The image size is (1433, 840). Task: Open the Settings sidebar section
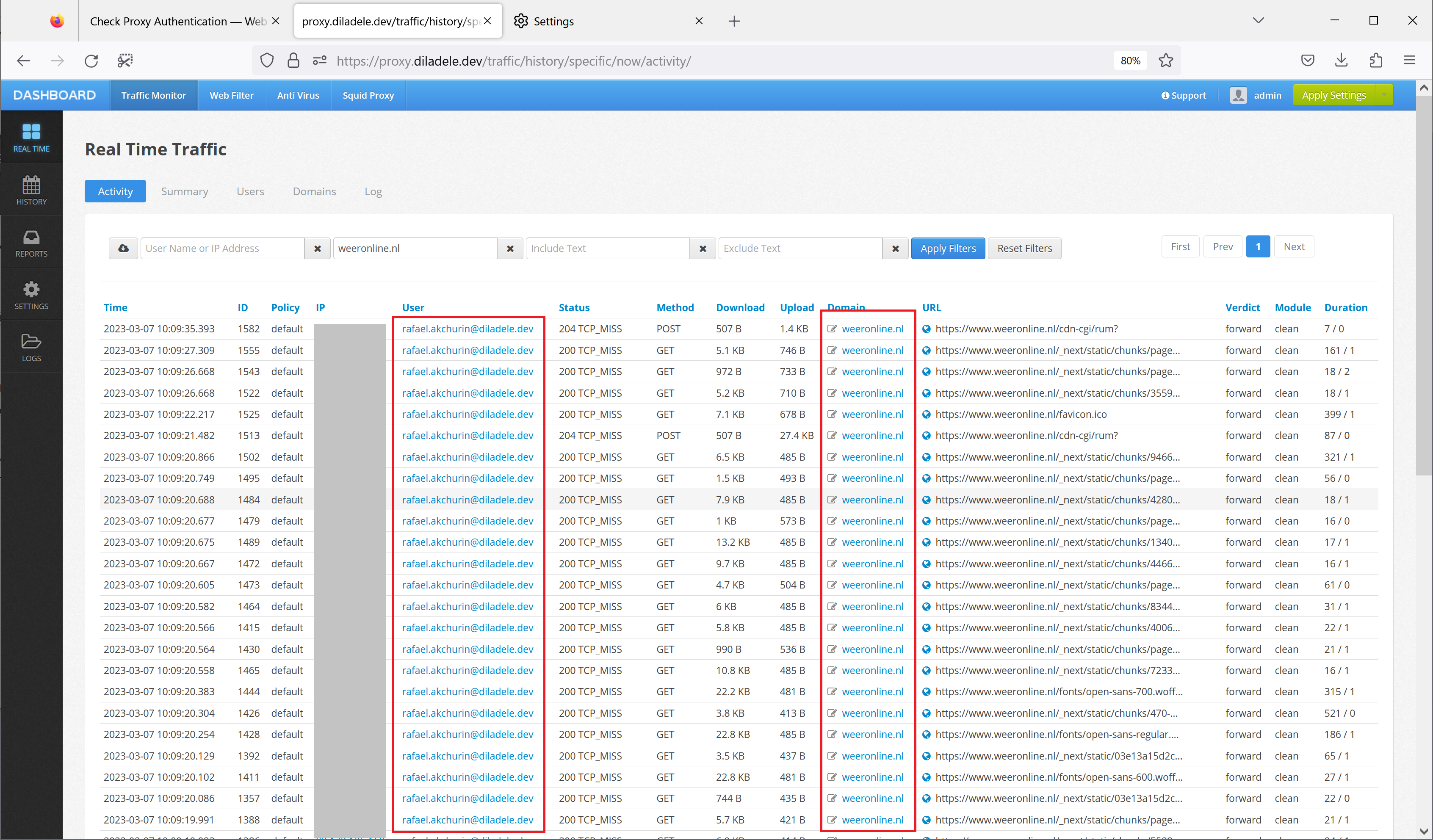click(31, 295)
